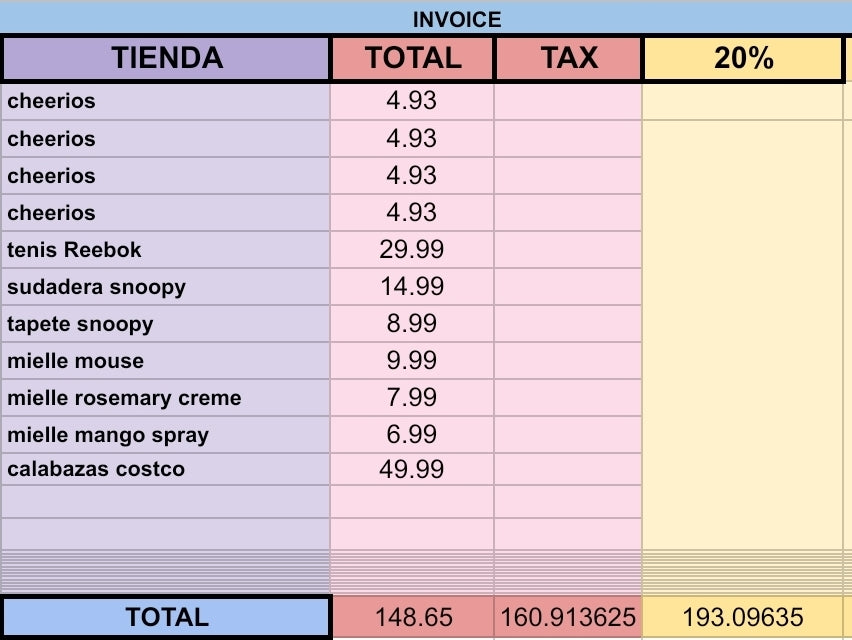Click the tapete snoopy cell

[x=166, y=324]
